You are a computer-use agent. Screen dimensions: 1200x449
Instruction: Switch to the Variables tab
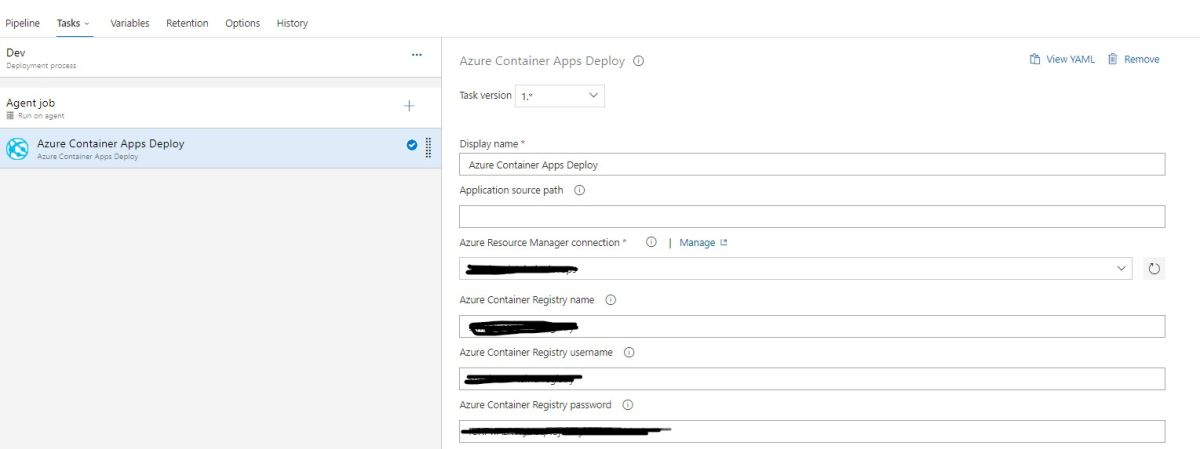130,23
